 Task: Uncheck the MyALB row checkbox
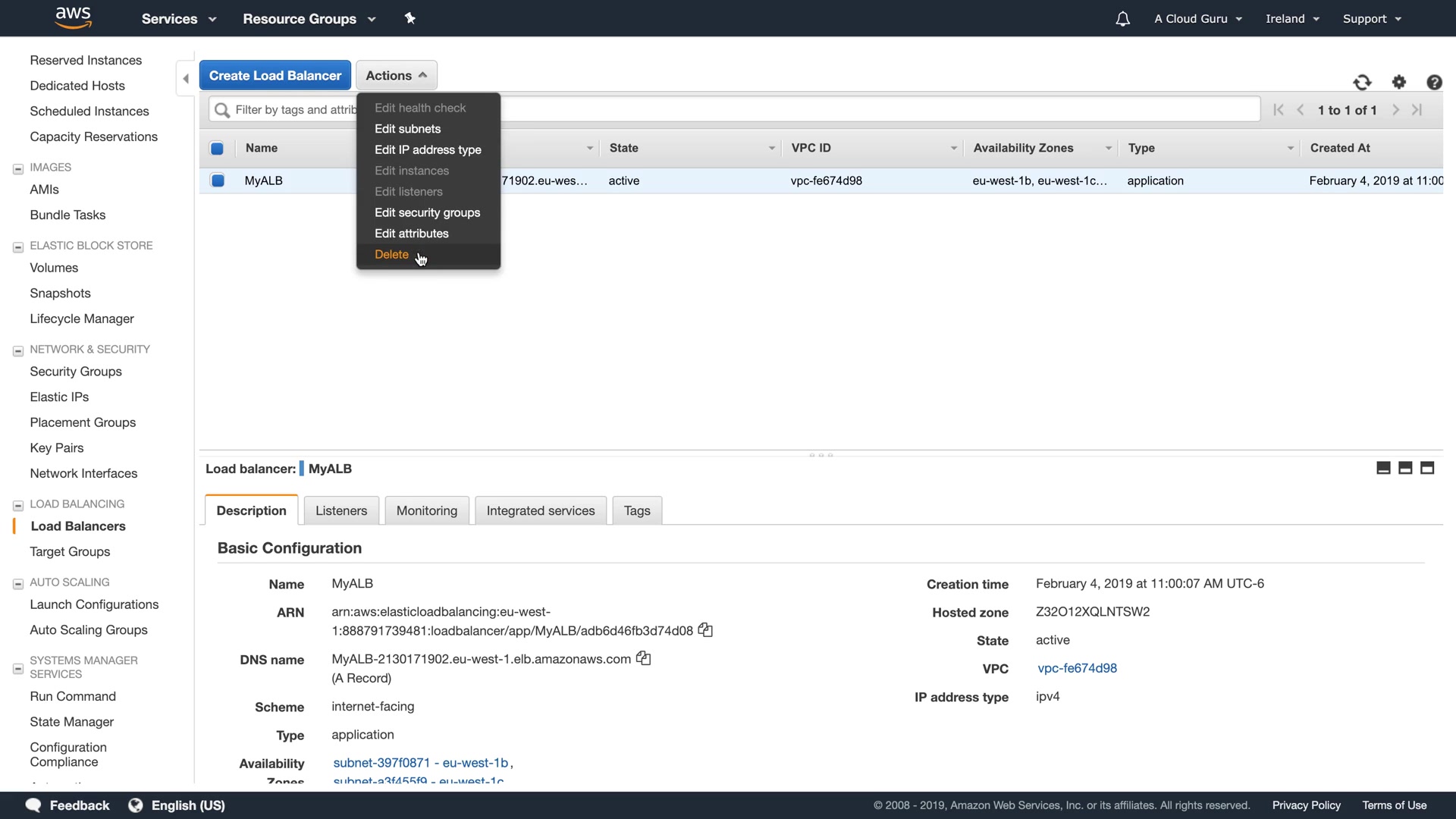tap(218, 180)
